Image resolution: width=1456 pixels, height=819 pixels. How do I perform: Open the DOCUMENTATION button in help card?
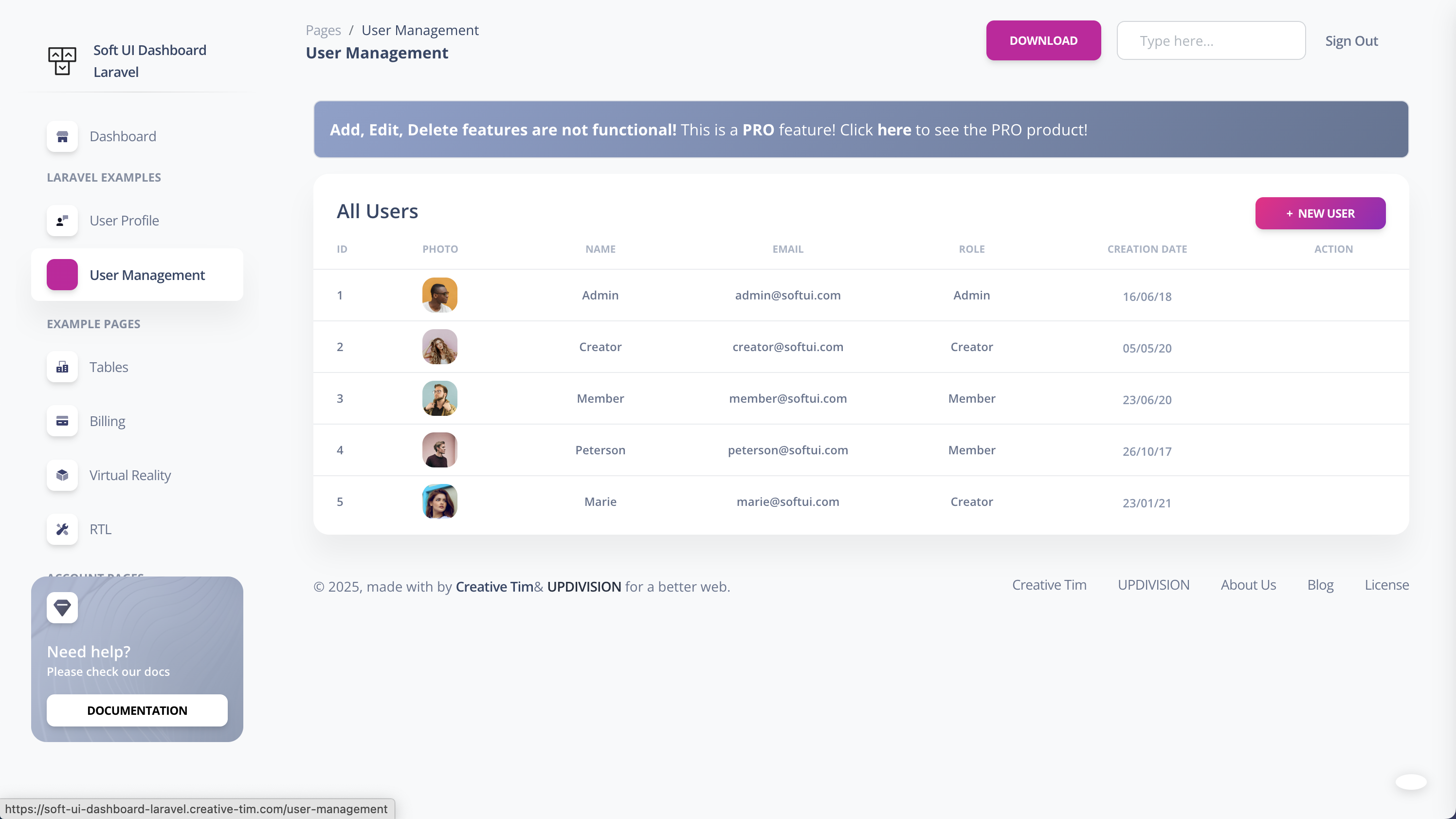tap(137, 710)
